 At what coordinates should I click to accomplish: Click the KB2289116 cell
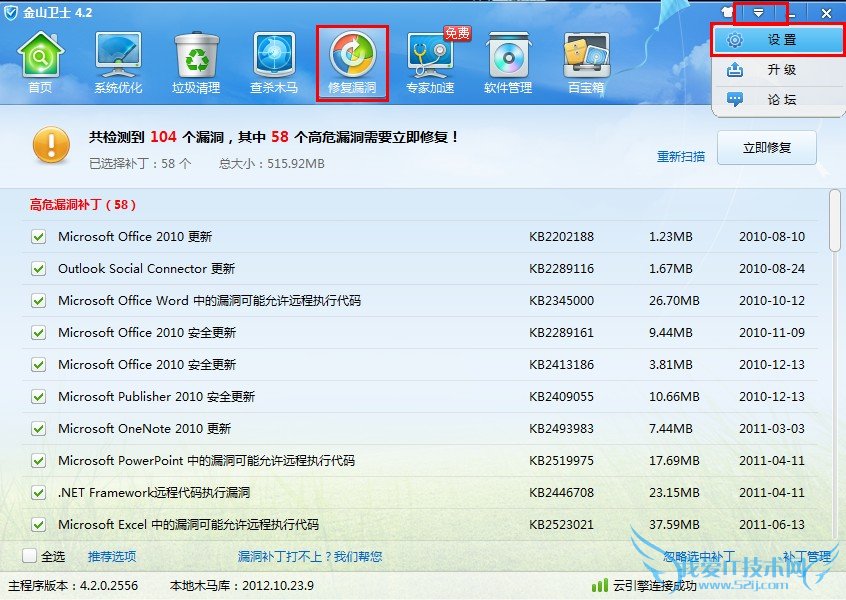click(561, 268)
